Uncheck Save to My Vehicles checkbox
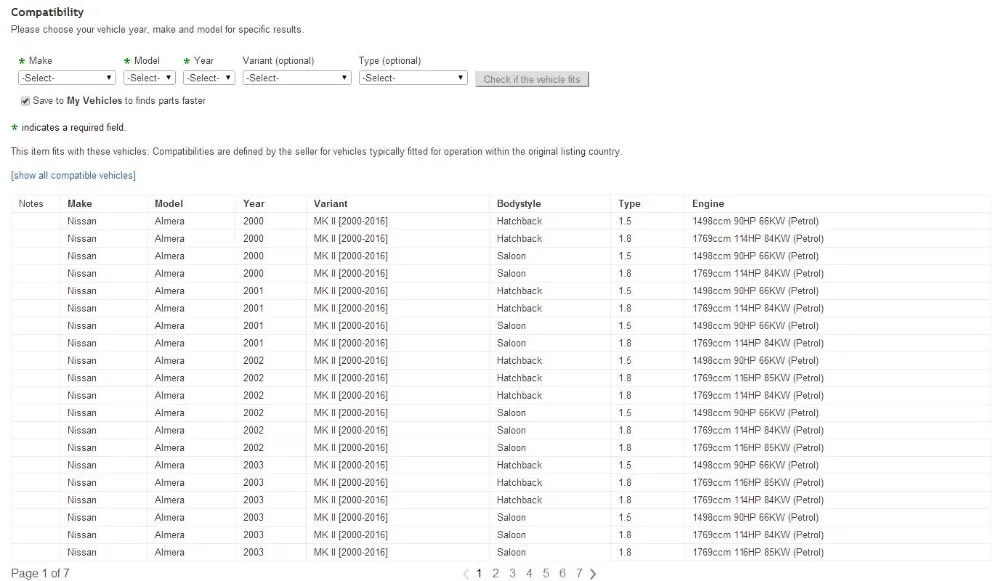 pos(26,101)
